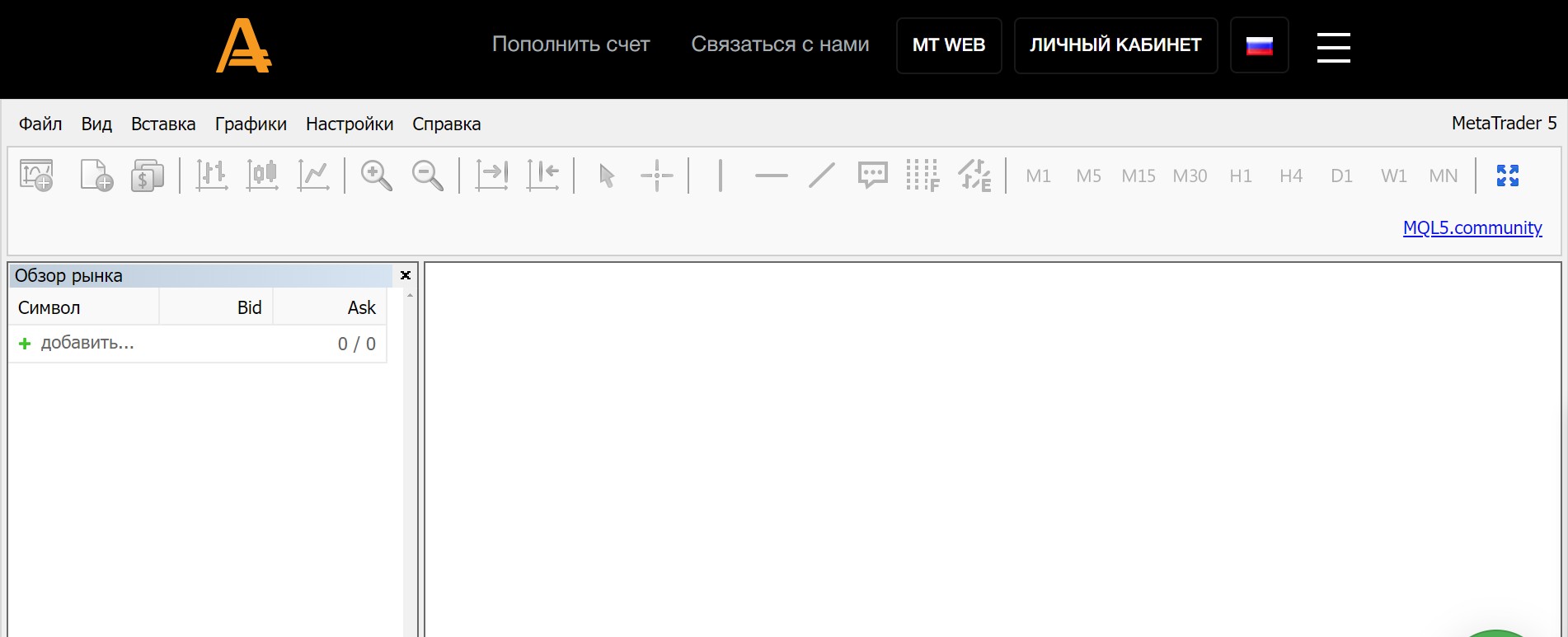Select M1 timeframe
This screenshot has width=1568, height=637.
pos(1039,176)
